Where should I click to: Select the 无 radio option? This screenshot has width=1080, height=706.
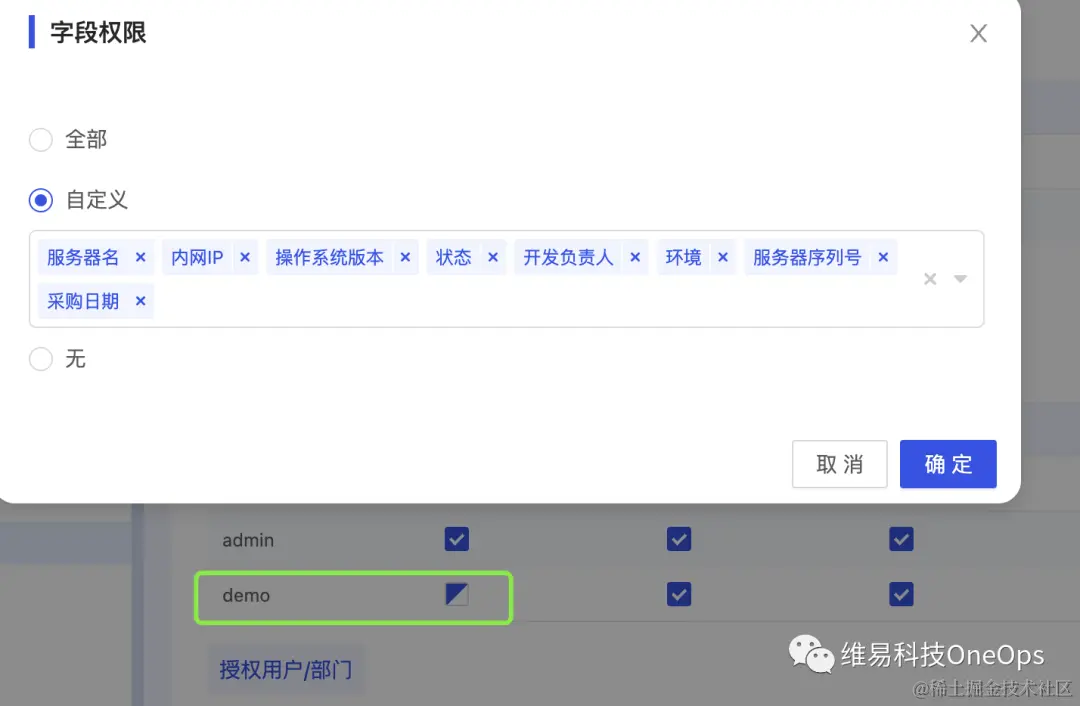[40, 360]
